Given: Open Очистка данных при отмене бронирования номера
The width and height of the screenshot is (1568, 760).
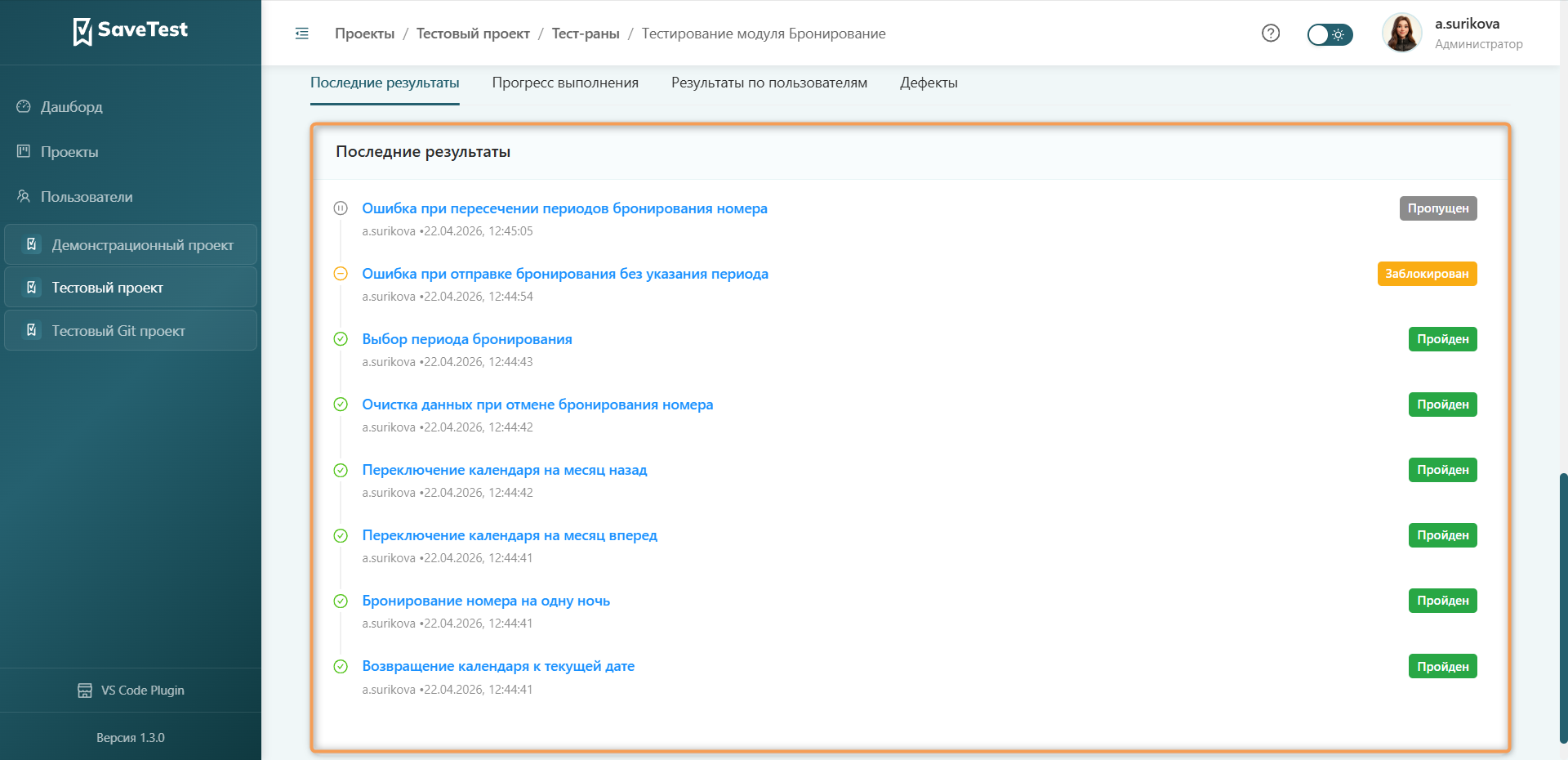Looking at the screenshot, I should [x=537, y=405].
